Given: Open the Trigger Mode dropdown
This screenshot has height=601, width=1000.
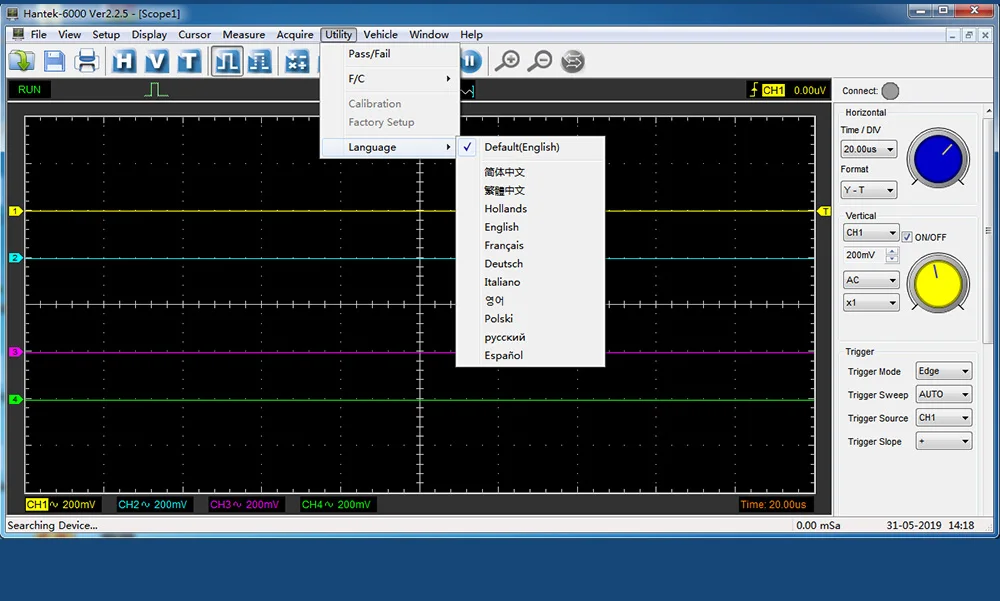Looking at the screenshot, I should pos(943,371).
